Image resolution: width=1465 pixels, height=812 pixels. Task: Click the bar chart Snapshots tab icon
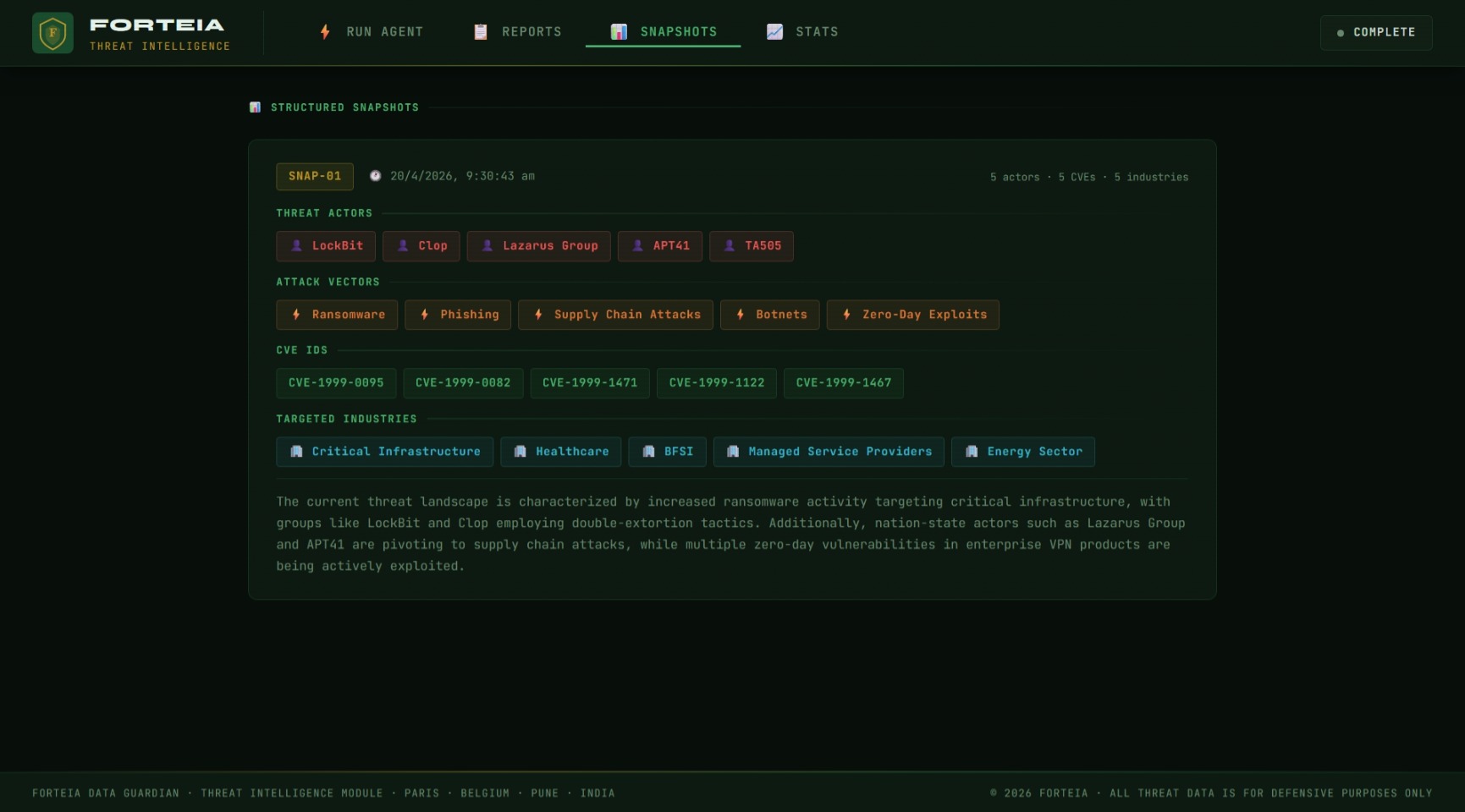point(619,32)
